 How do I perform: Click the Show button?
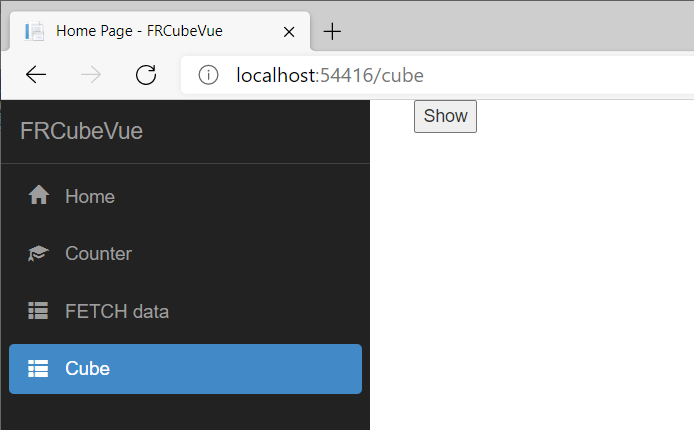445,116
